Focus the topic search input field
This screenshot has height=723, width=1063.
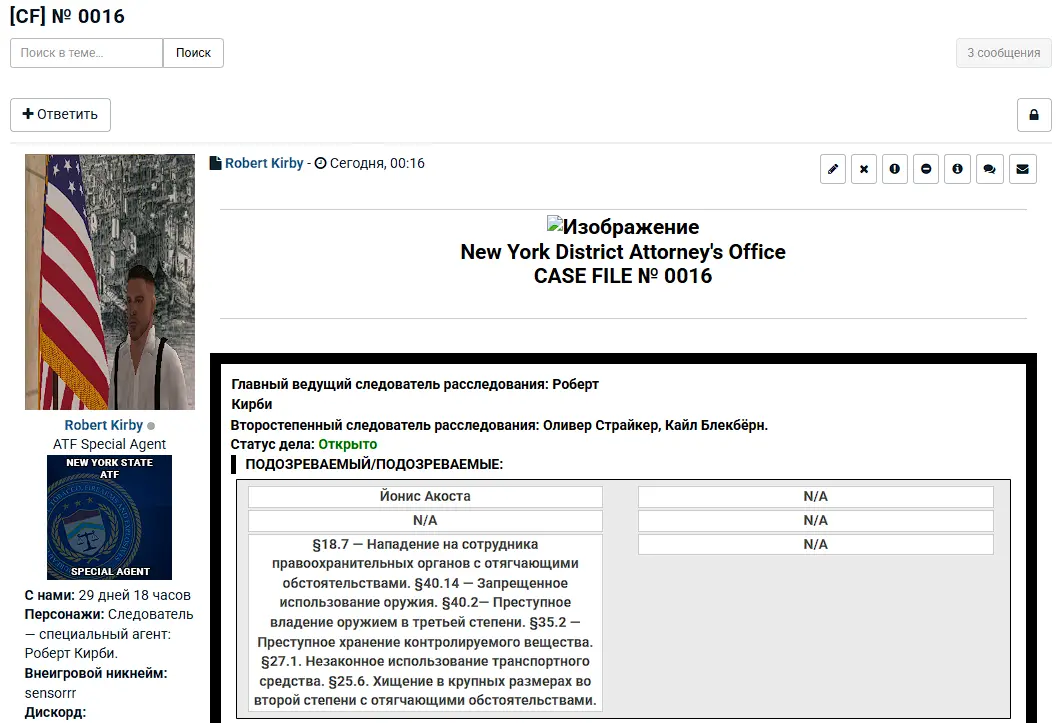pyautogui.click(x=86, y=53)
